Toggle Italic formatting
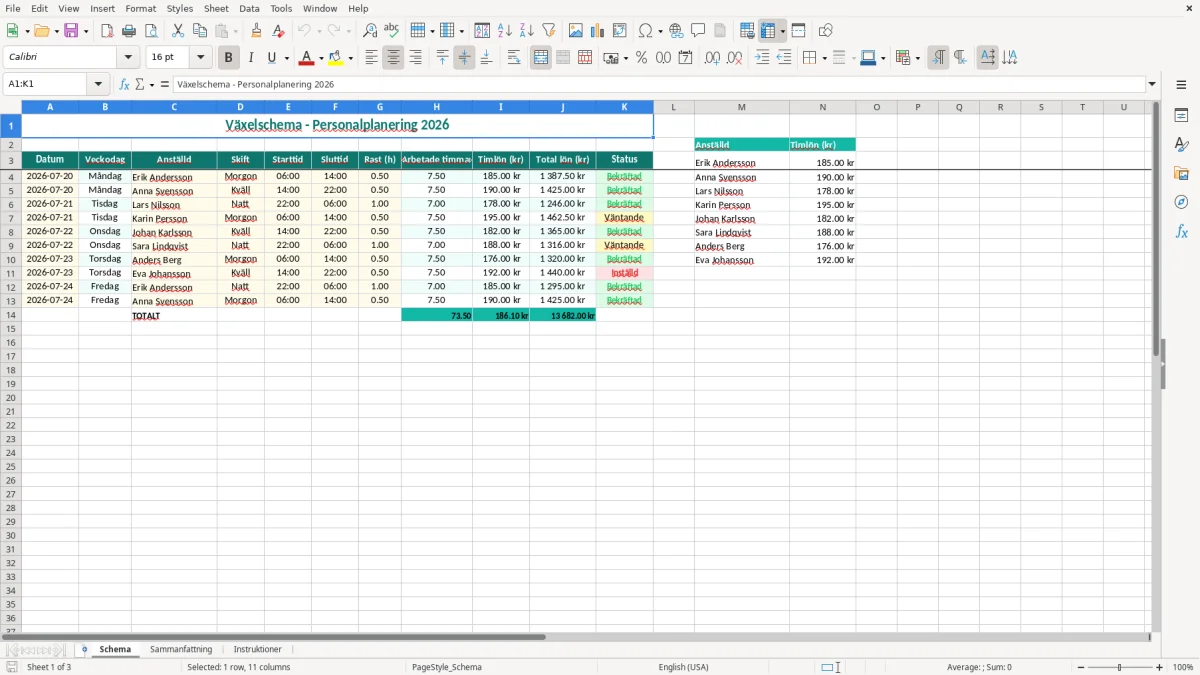The image size is (1200, 675). tap(250, 58)
